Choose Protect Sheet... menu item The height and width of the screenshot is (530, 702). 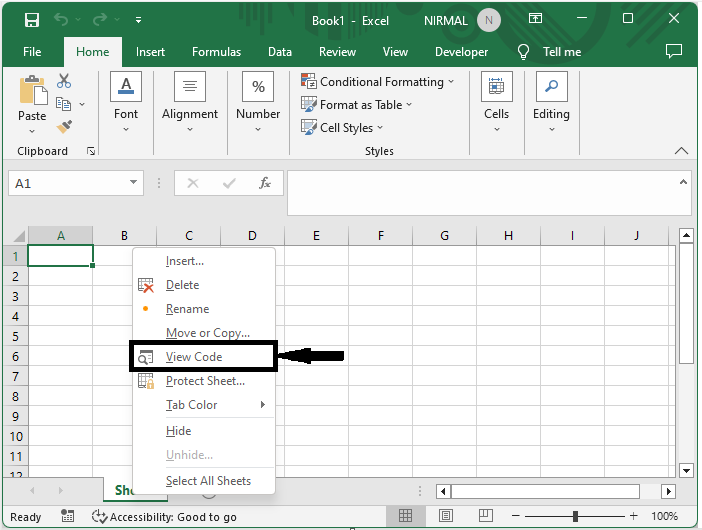click(204, 381)
